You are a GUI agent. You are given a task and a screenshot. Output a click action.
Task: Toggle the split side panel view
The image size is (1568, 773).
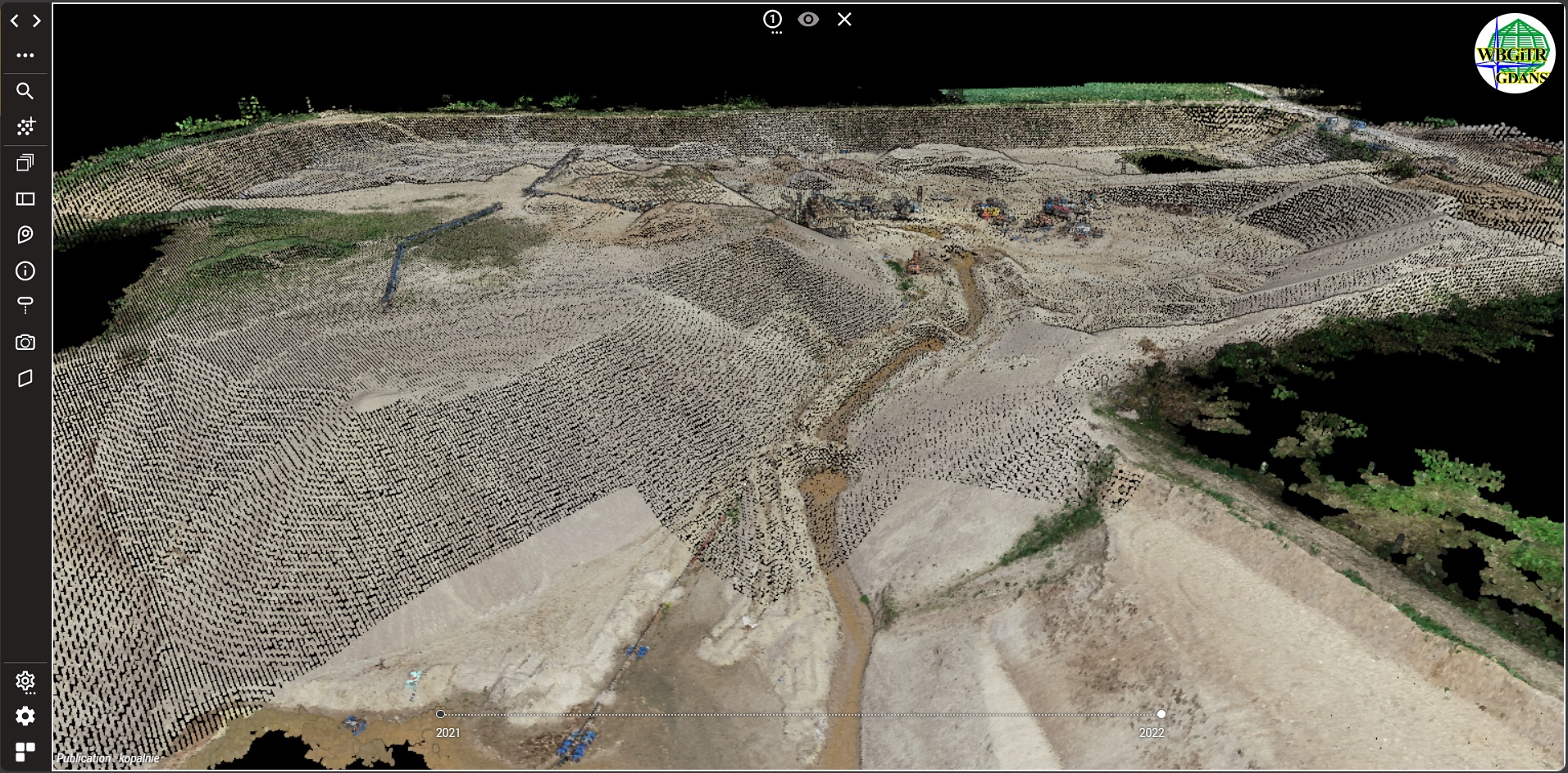[25, 199]
